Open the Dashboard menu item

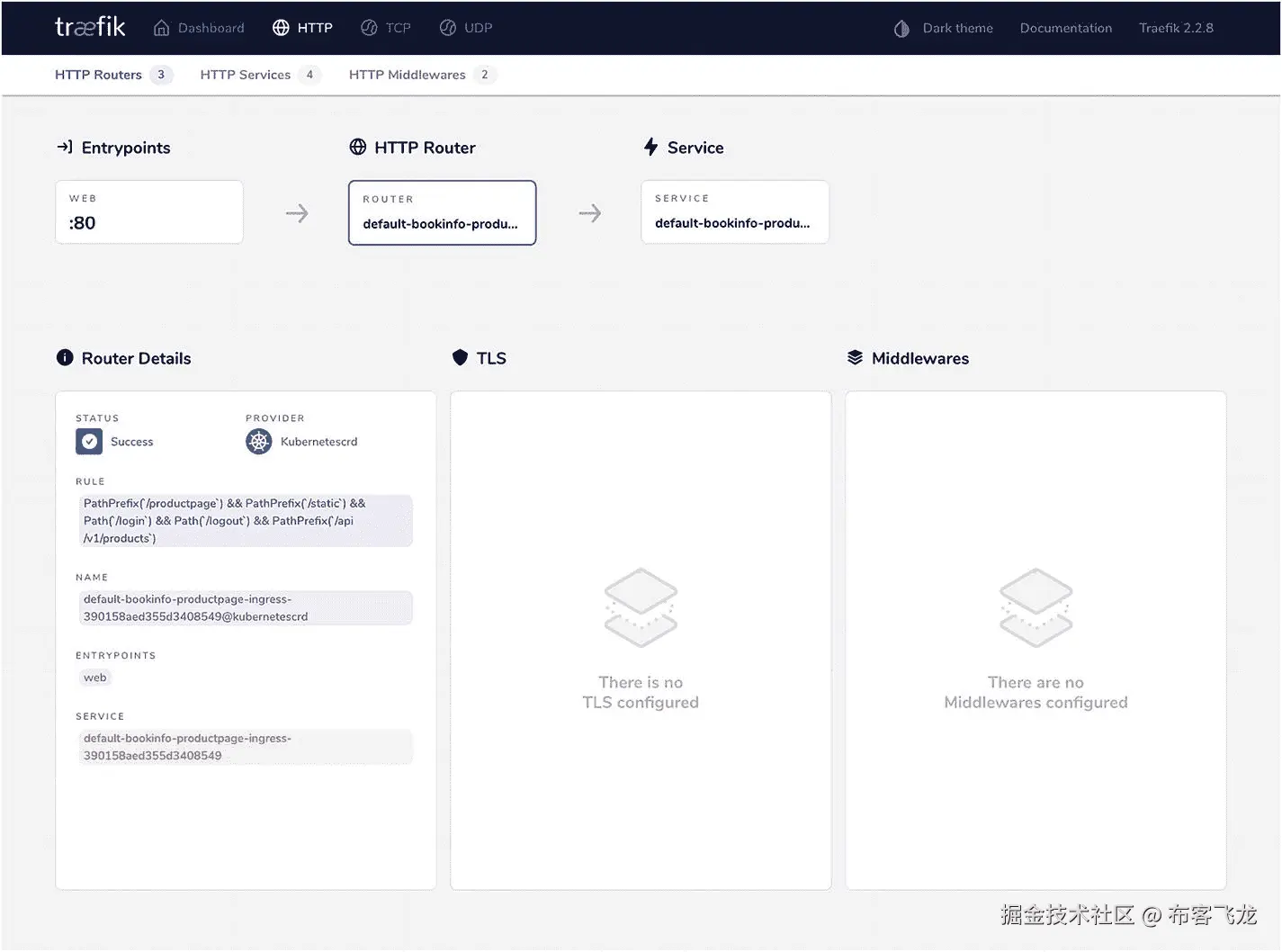point(199,28)
